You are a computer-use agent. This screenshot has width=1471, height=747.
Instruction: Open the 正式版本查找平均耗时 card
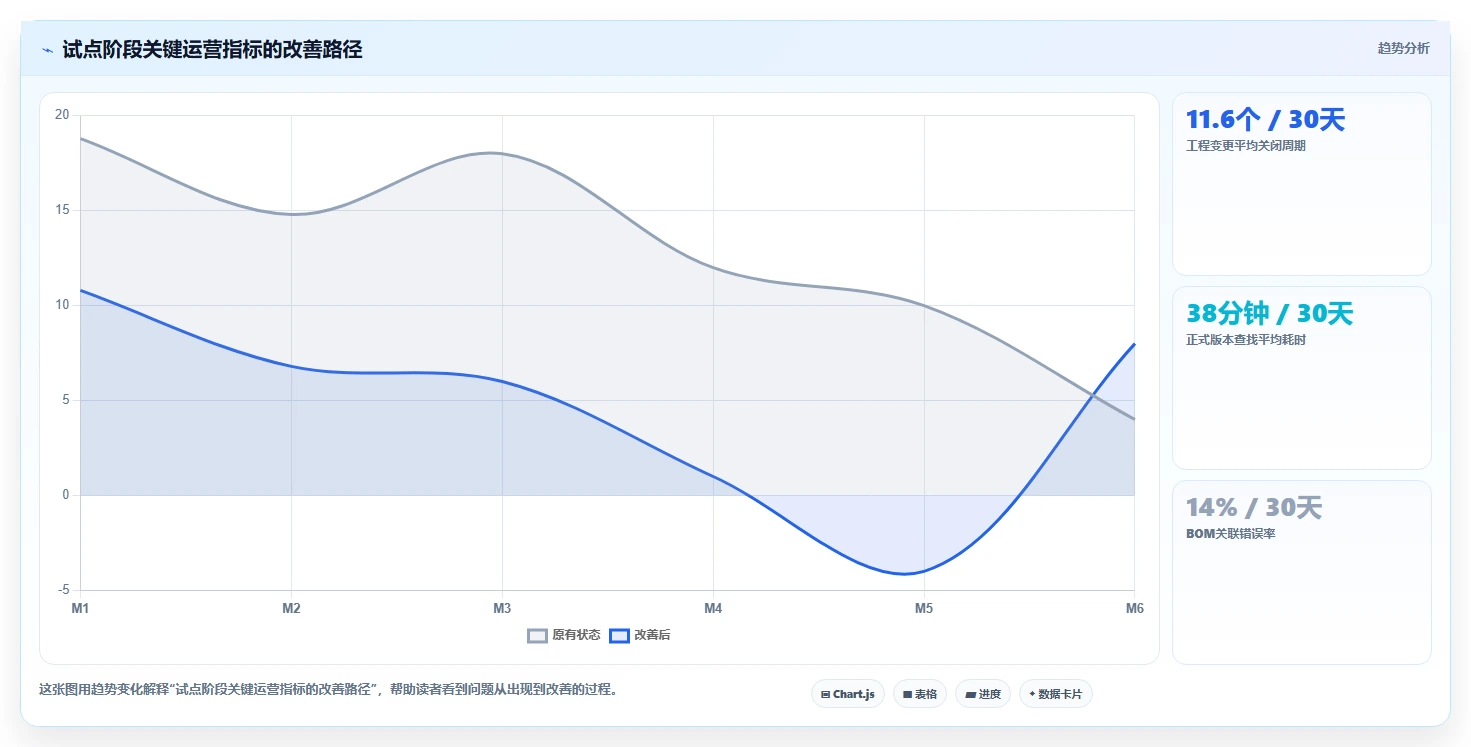point(1302,378)
